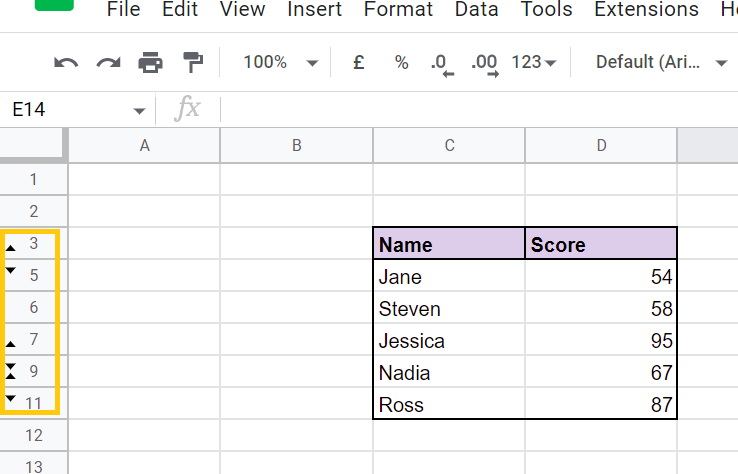Decrease decimal places icon
The height and width of the screenshot is (474, 738).
coord(441,63)
